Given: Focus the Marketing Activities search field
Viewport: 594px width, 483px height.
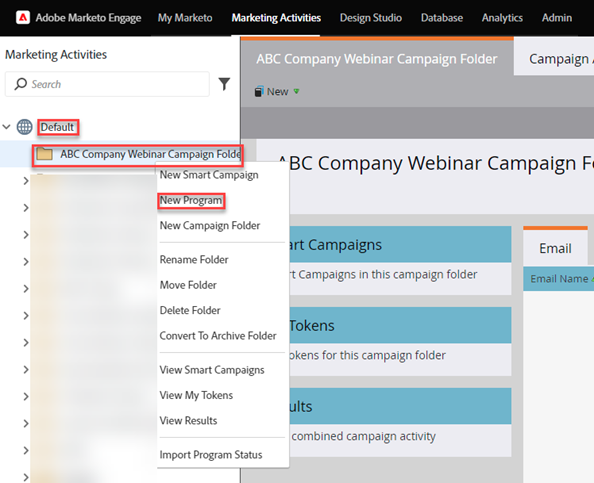Looking at the screenshot, I should coord(107,84).
